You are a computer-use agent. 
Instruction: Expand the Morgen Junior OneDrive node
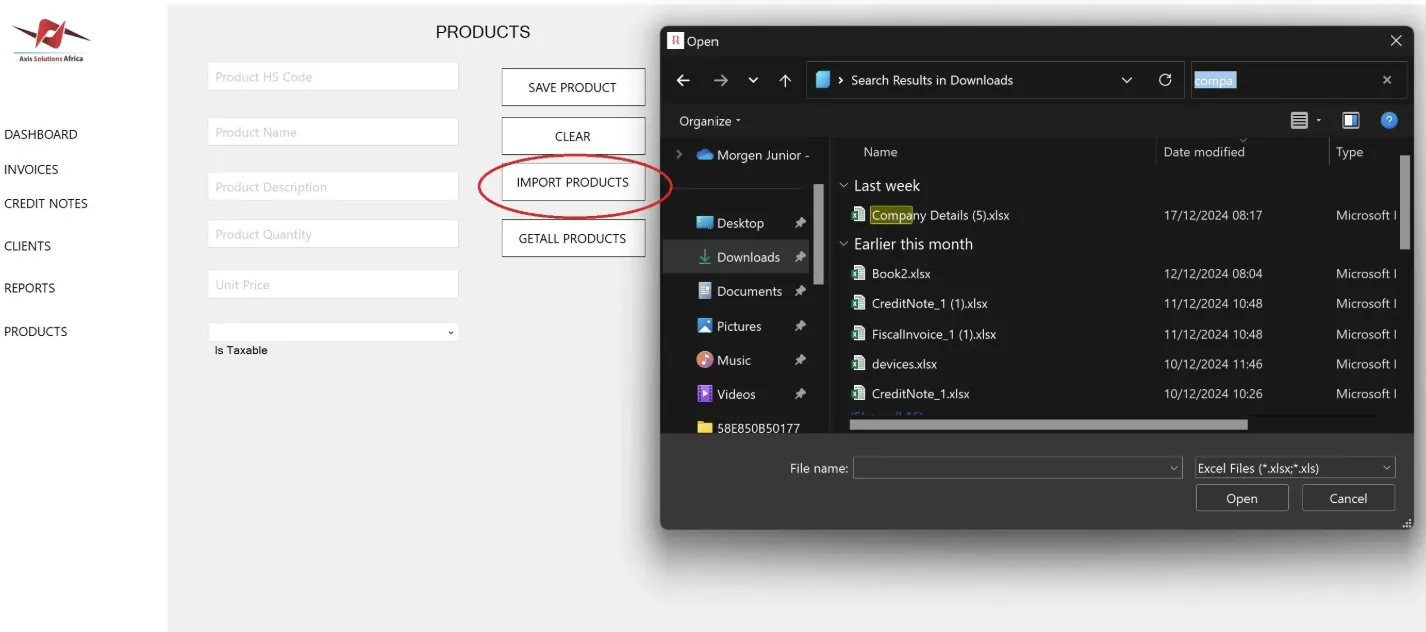[680, 155]
